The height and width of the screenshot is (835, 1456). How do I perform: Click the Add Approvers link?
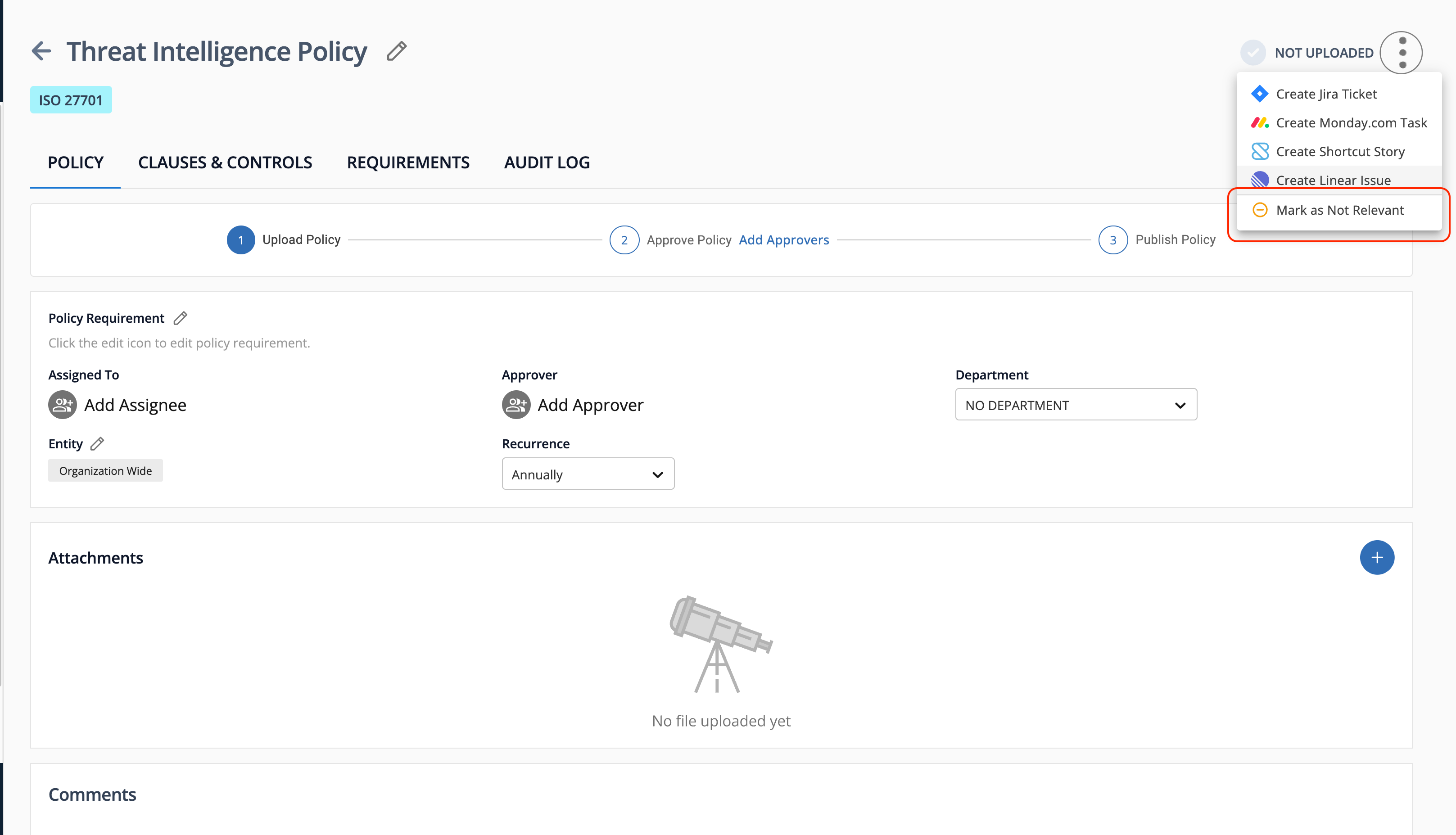(x=783, y=240)
